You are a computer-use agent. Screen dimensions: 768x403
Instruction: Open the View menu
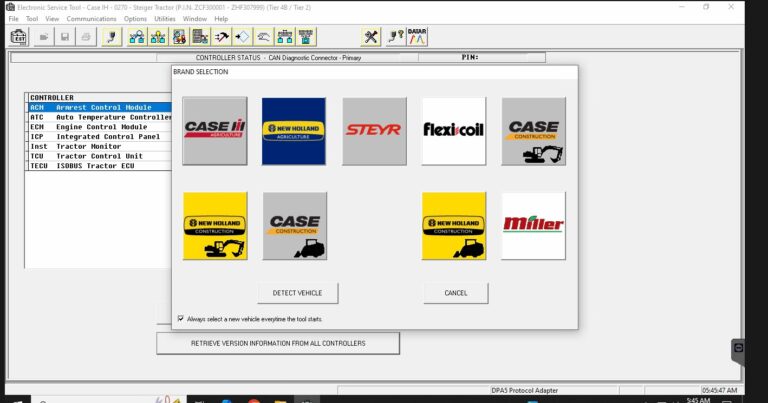pyautogui.click(x=52, y=19)
